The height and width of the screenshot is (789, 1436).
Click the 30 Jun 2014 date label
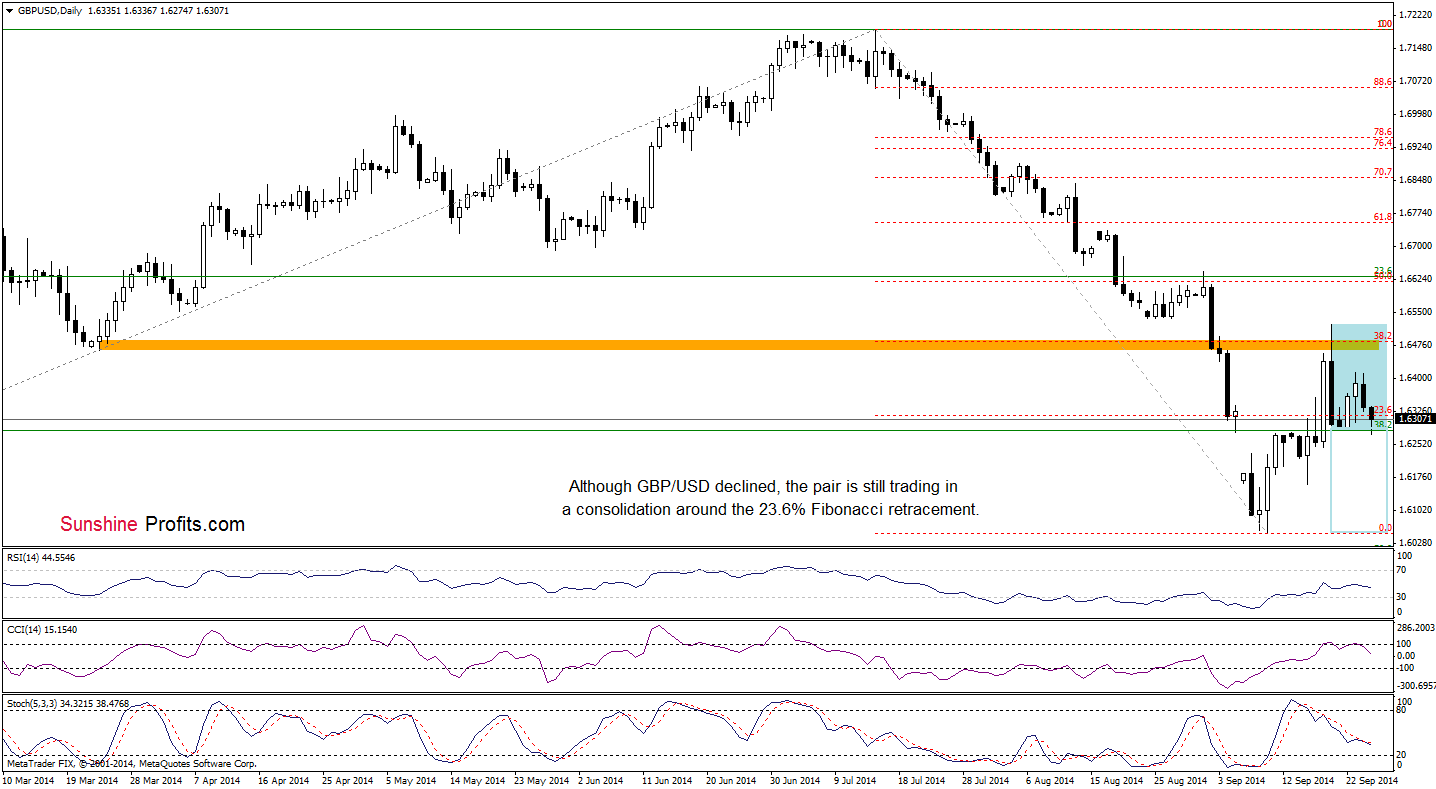click(x=795, y=778)
